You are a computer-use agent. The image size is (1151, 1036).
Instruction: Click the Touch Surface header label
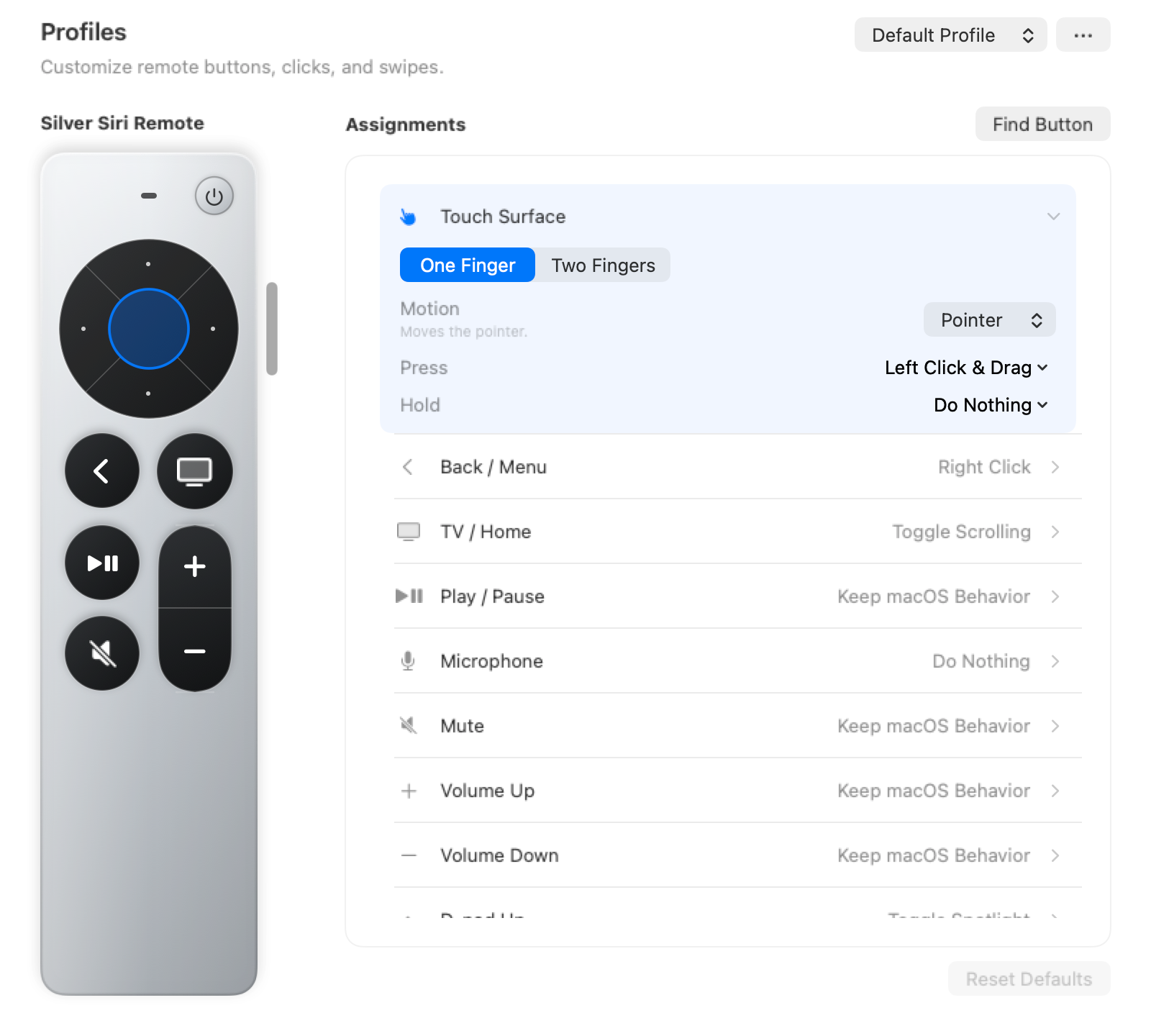503,217
